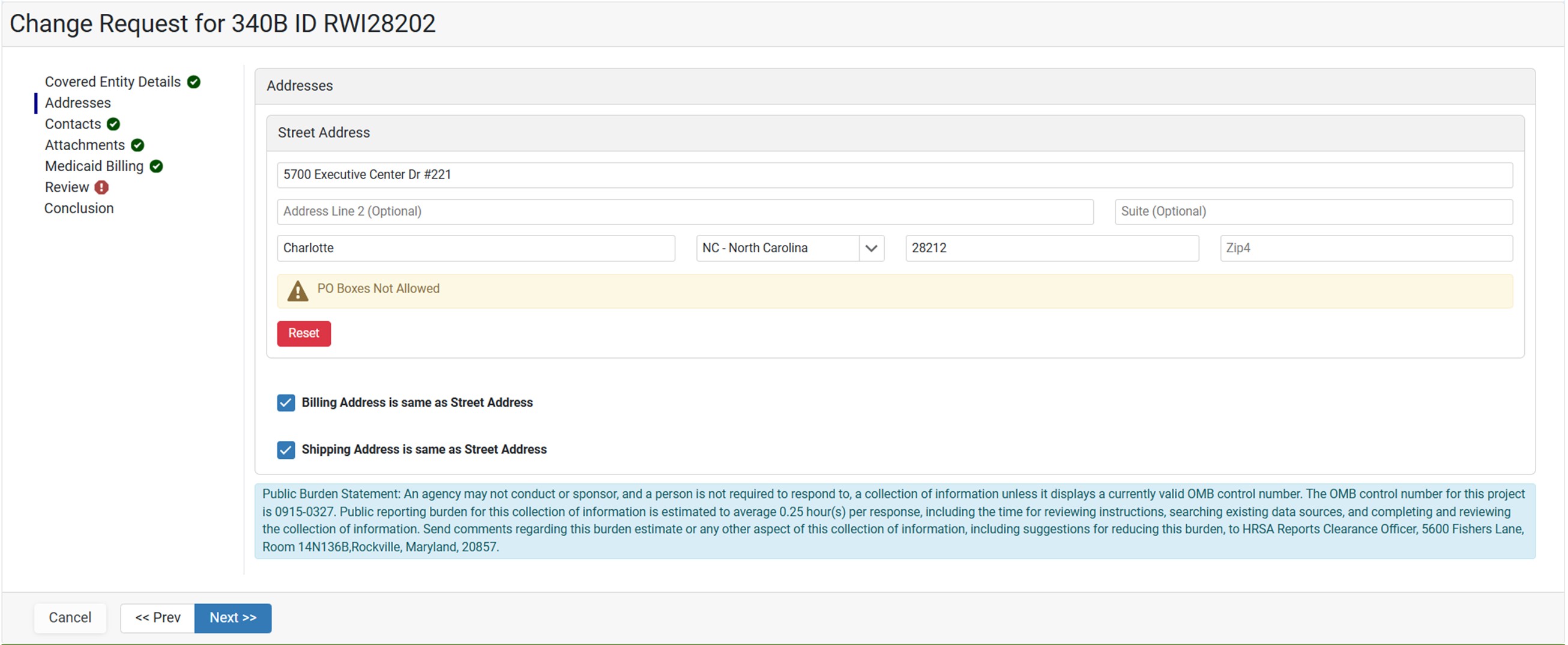Click green checkmark next to Attachments
Screen dimensions: 1568x645
[x=137, y=145]
